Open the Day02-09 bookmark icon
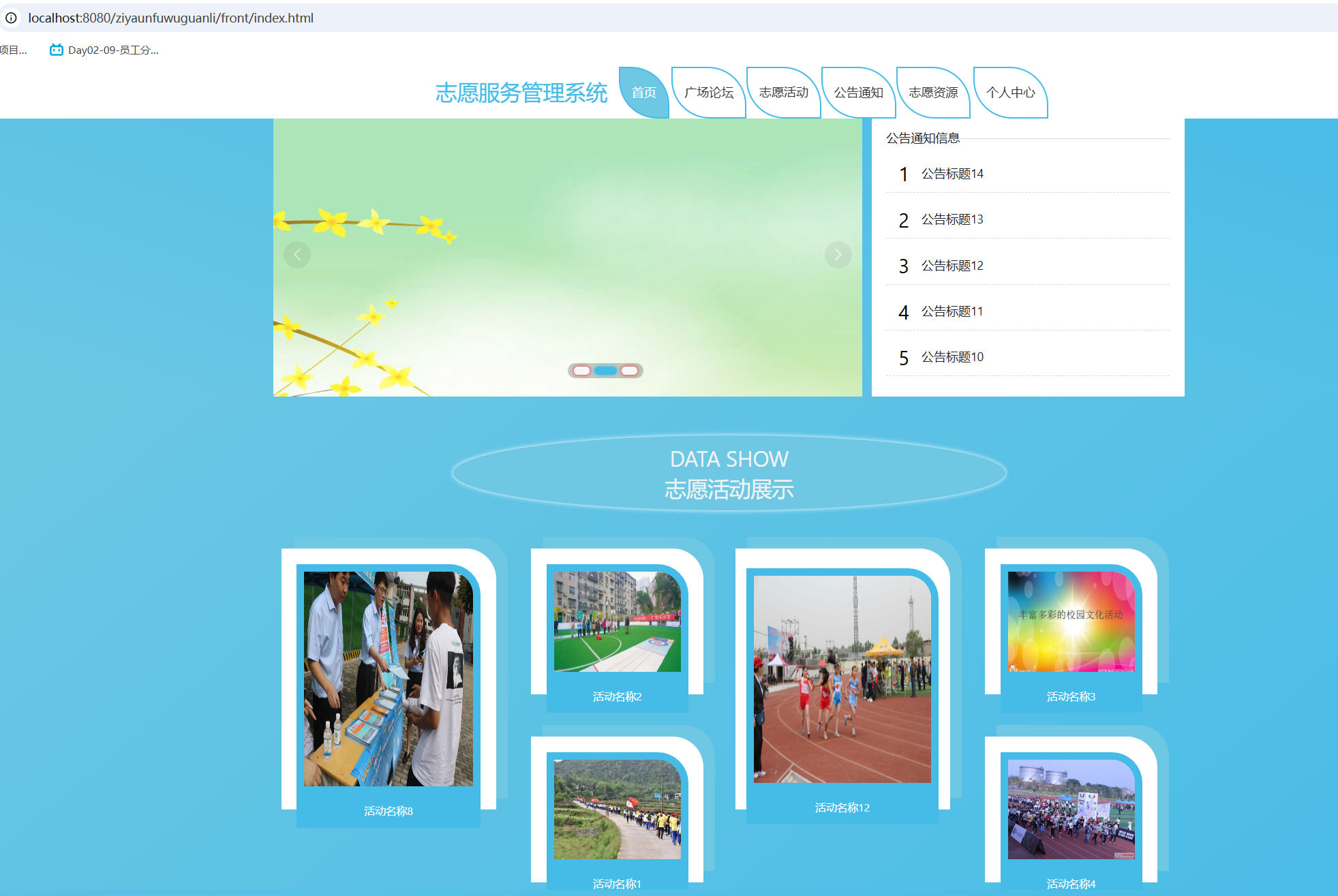 point(57,50)
